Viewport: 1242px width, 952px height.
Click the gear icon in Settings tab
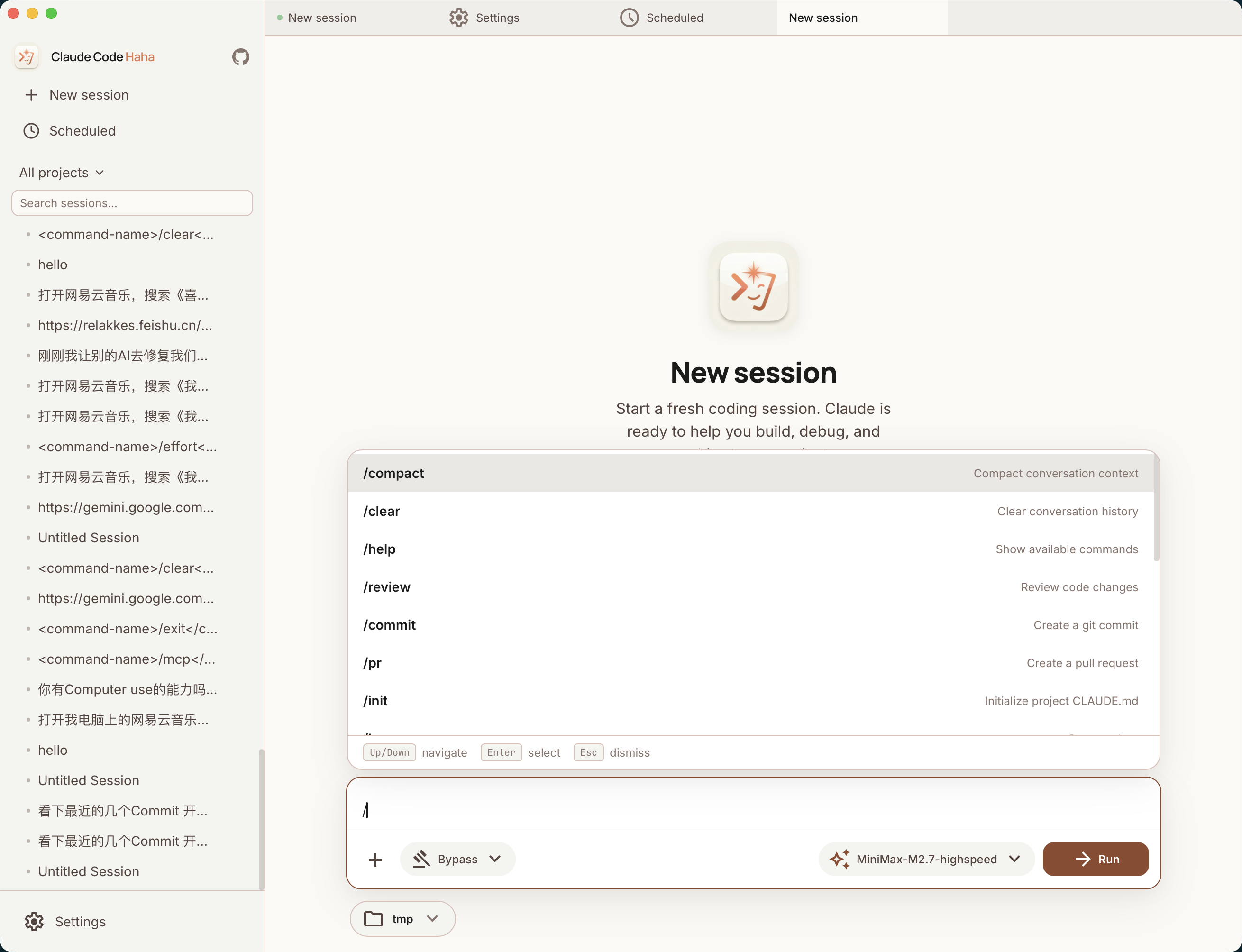pos(458,18)
